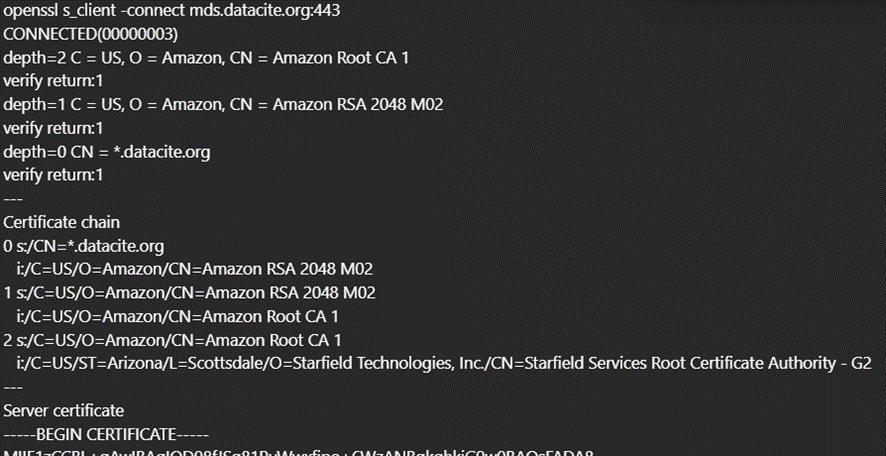Image resolution: width=886 pixels, height=456 pixels.
Task: Click the depth=2 Amazon Root CA 1 line
Action: 206,57
